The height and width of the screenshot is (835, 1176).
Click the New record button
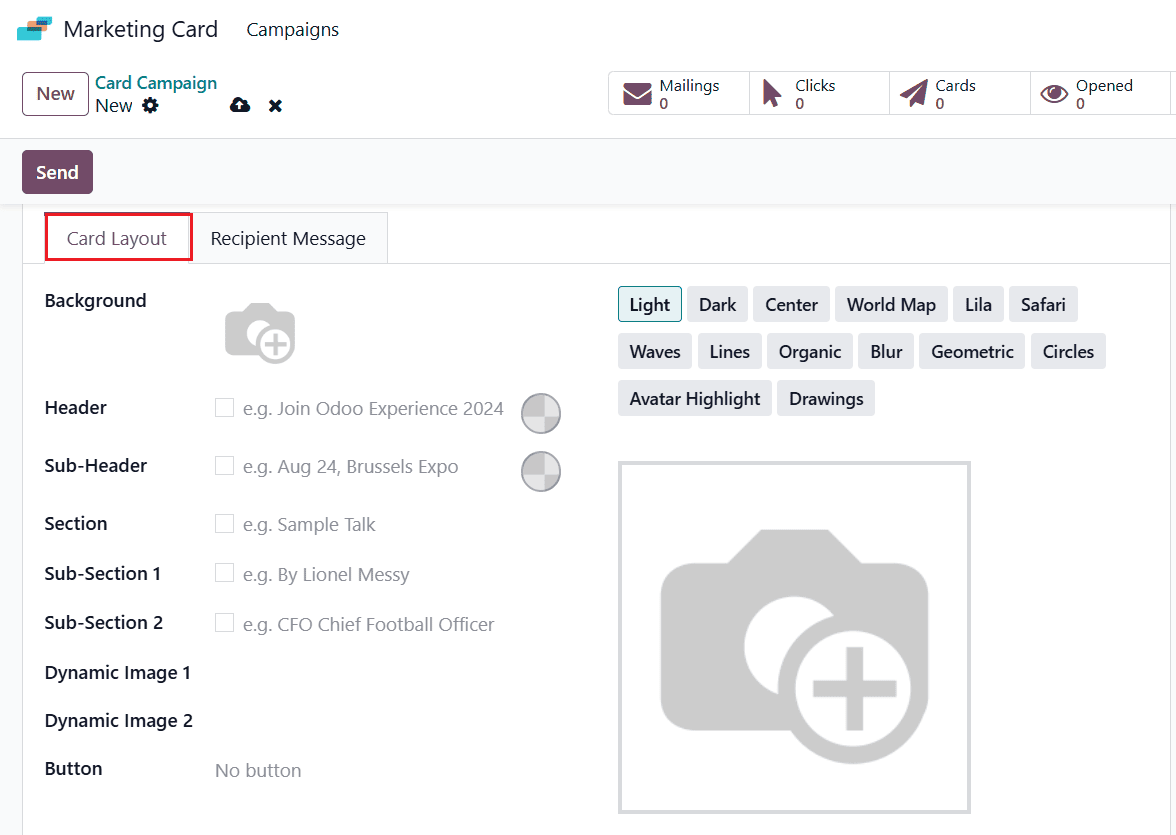[56, 94]
